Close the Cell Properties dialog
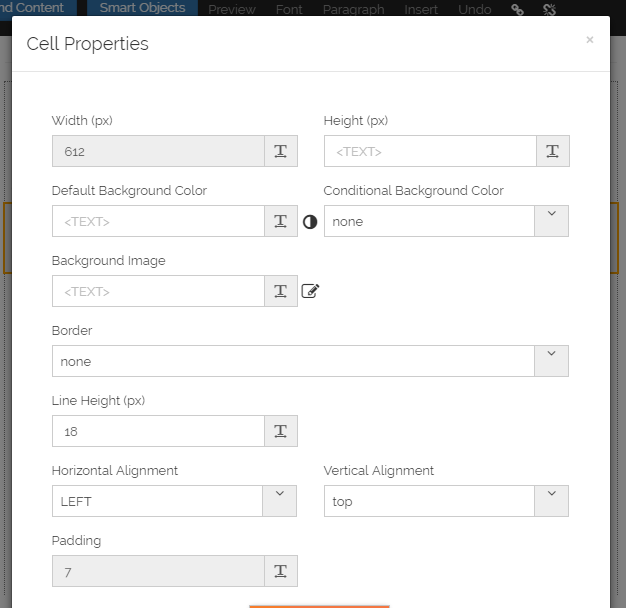626x608 pixels. (x=590, y=40)
